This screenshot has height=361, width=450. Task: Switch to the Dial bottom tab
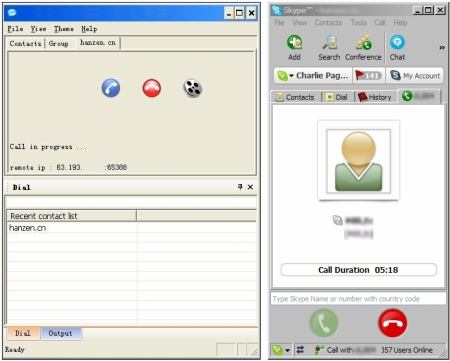pyautogui.click(x=23, y=333)
